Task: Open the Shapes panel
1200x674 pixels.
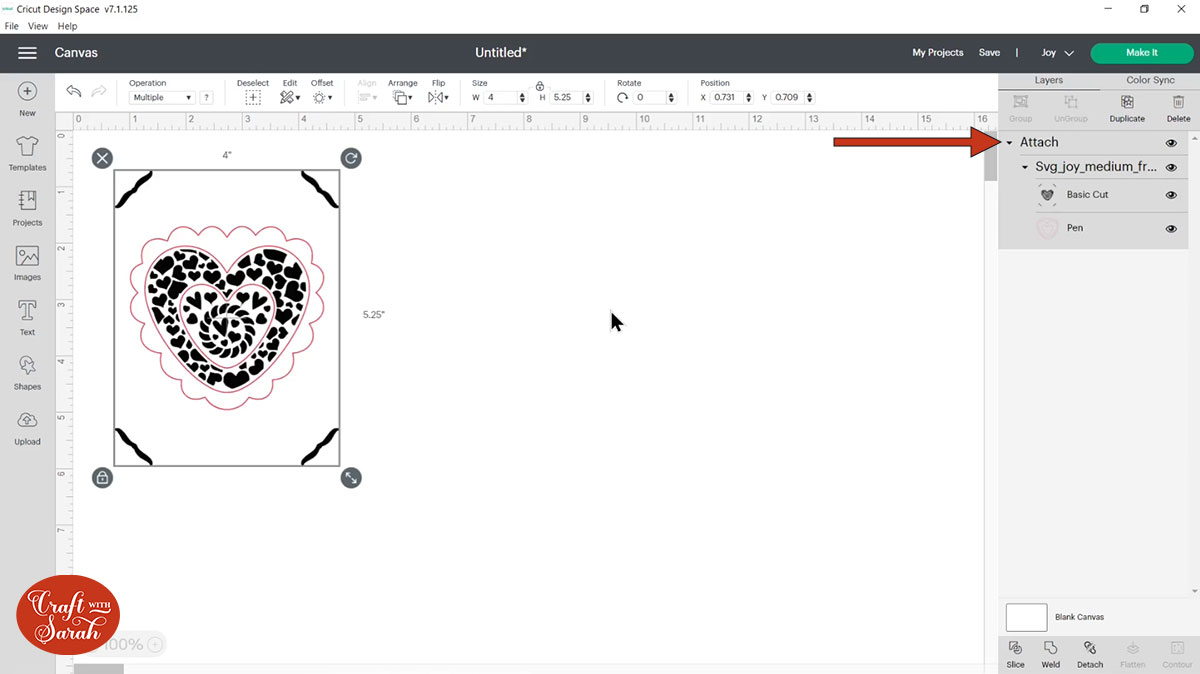Action: pyautogui.click(x=27, y=372)
